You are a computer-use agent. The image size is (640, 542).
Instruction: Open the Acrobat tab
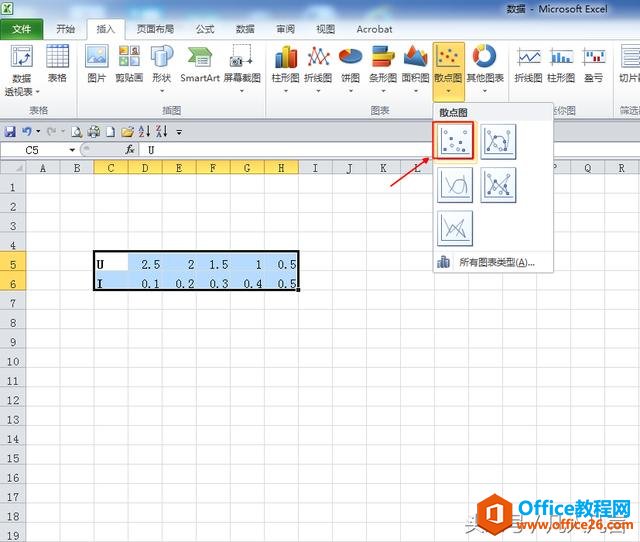(374, 29)
